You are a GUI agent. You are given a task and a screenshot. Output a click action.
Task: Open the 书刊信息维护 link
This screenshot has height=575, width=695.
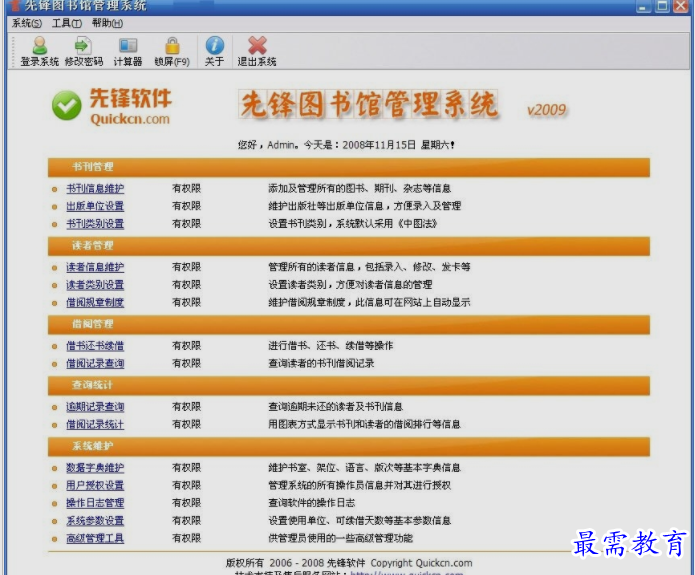[x=95, y=188]
